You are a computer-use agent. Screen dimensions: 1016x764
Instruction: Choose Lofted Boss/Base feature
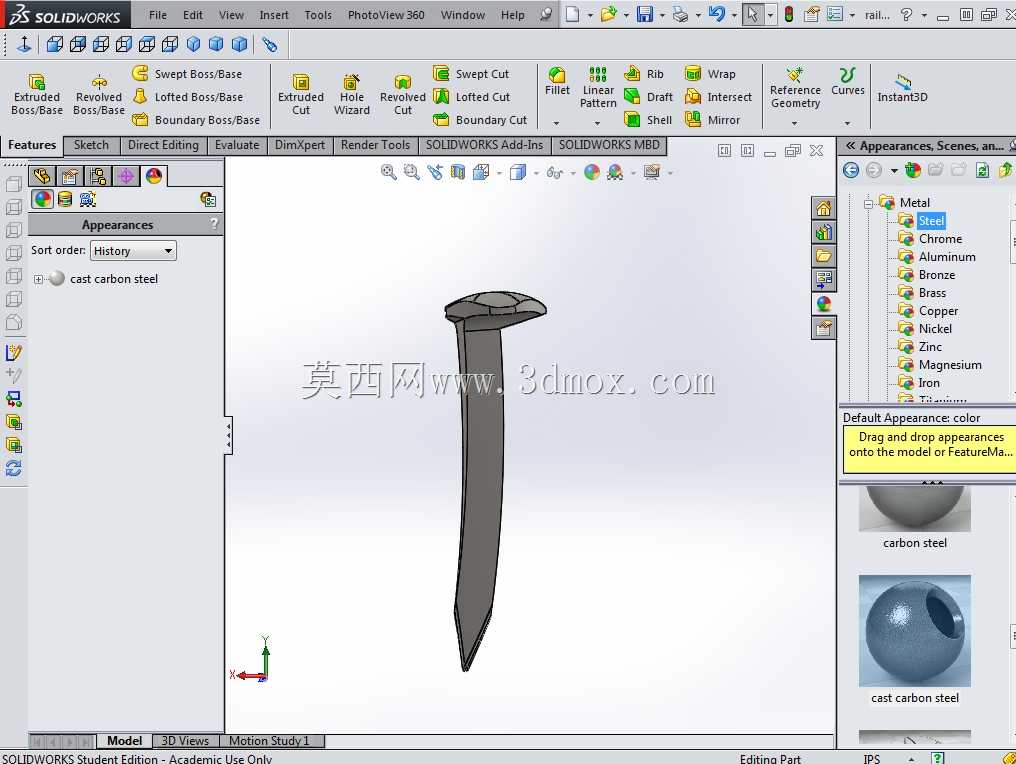[x=187, y=97]
